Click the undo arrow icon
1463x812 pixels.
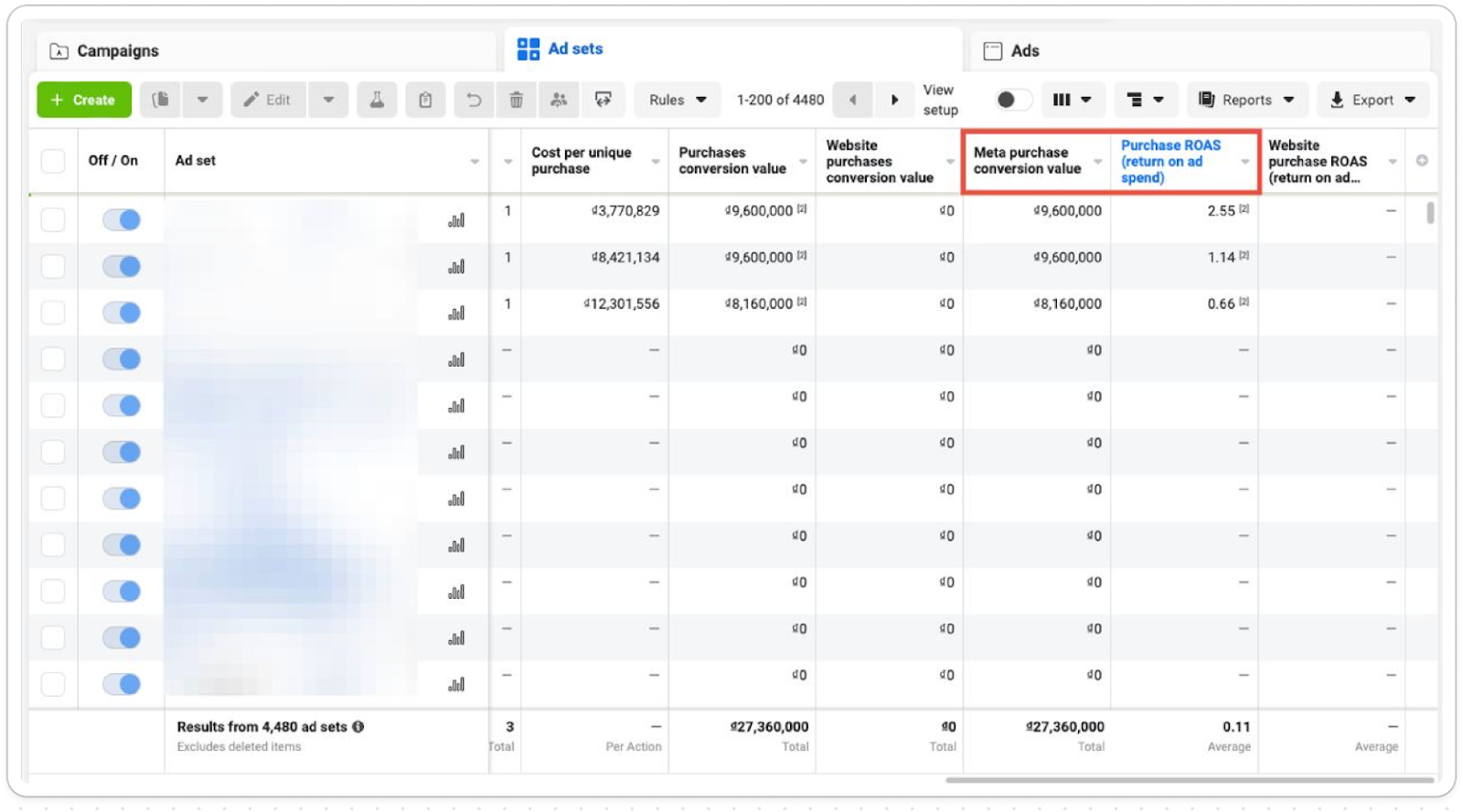click(474, 100)
